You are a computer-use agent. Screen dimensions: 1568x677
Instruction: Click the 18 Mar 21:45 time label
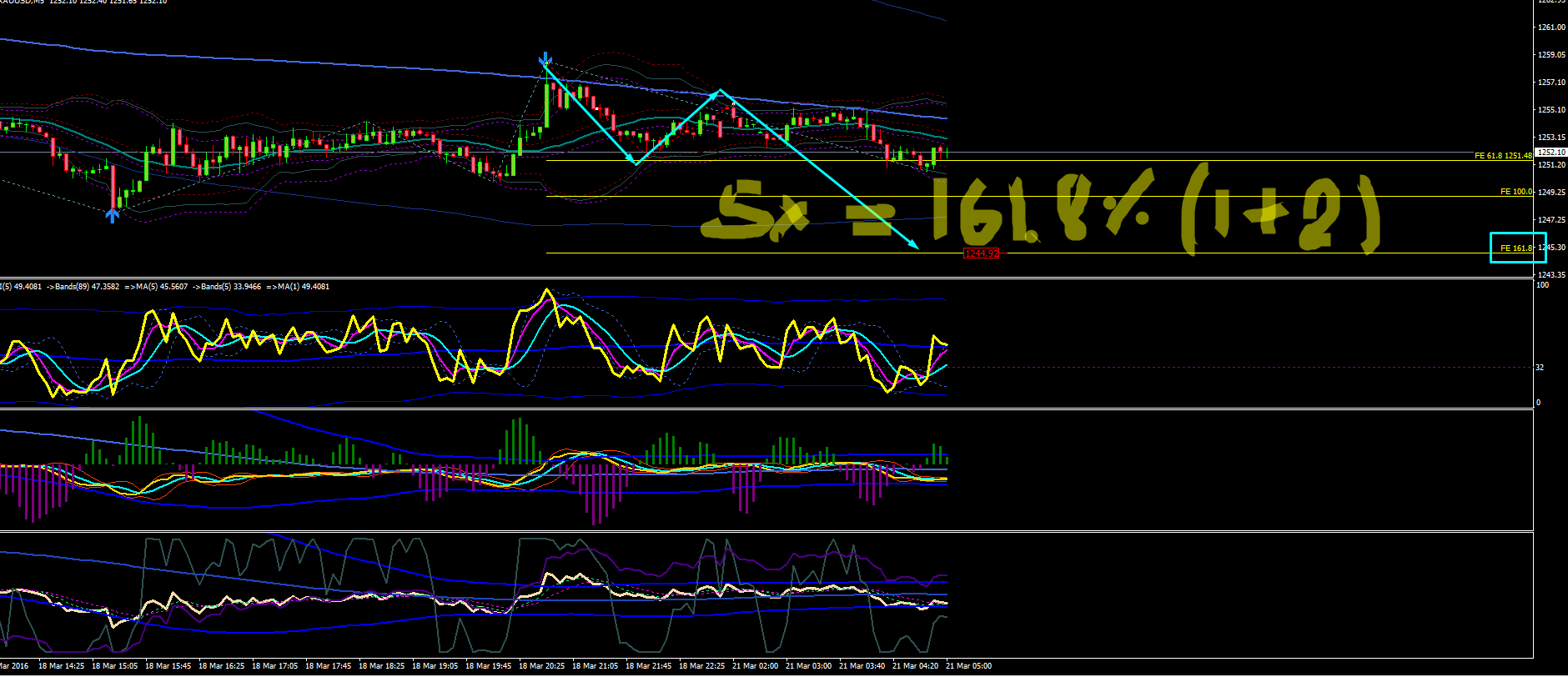[x=648, y=666]
